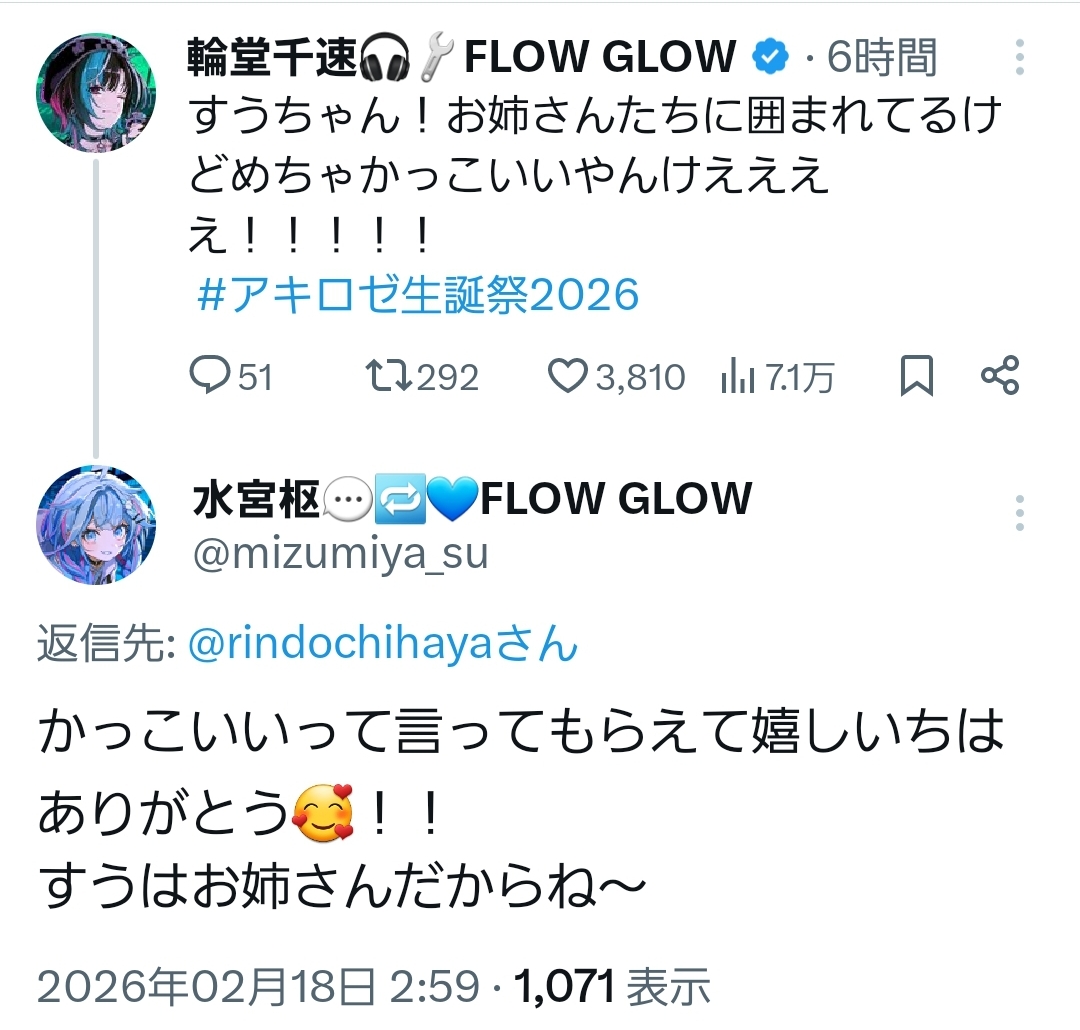Viewport: 1080px width, 1030px height.
Task: Open the view analytics icon showing 7.1万
Action: click(738, 376)
